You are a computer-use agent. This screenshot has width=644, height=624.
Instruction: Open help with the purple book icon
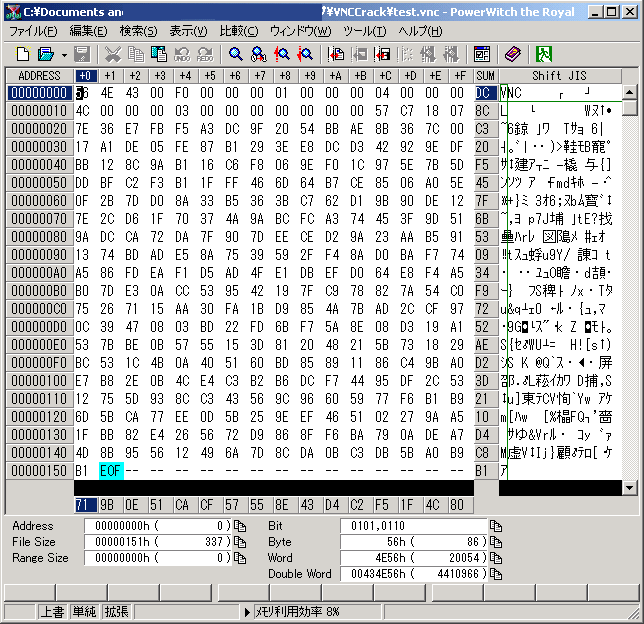[x=513, y=54]
